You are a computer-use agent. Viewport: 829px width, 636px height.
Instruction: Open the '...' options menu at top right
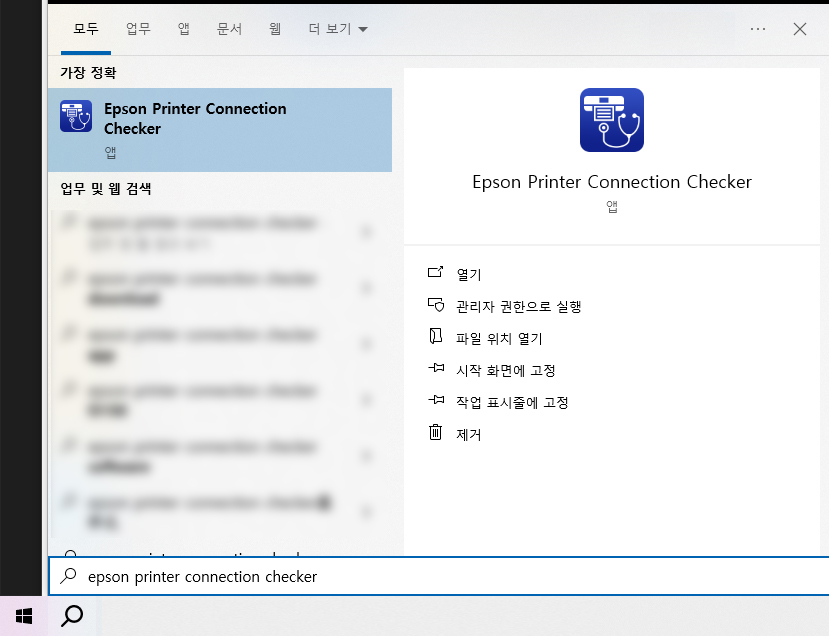(x=758, y=29)
